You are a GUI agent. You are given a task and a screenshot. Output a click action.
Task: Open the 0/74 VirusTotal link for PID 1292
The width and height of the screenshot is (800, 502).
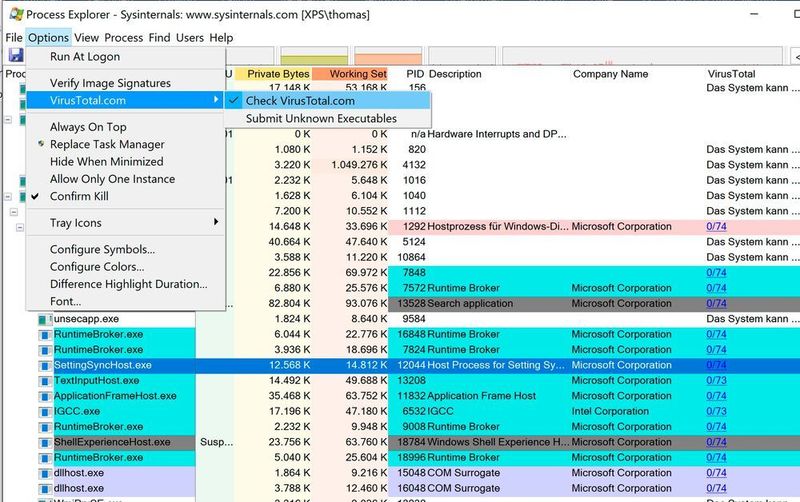pyautogui.click(x=716, y=227)
